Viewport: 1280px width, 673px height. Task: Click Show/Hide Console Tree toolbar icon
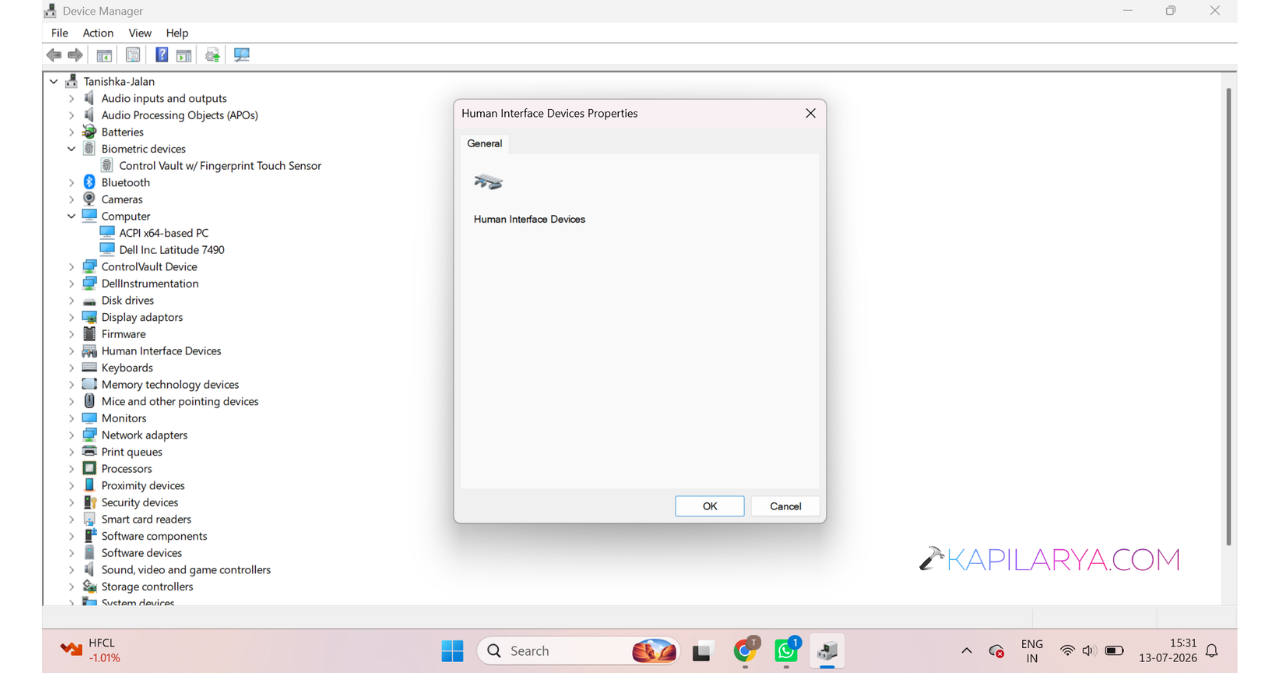104,55
